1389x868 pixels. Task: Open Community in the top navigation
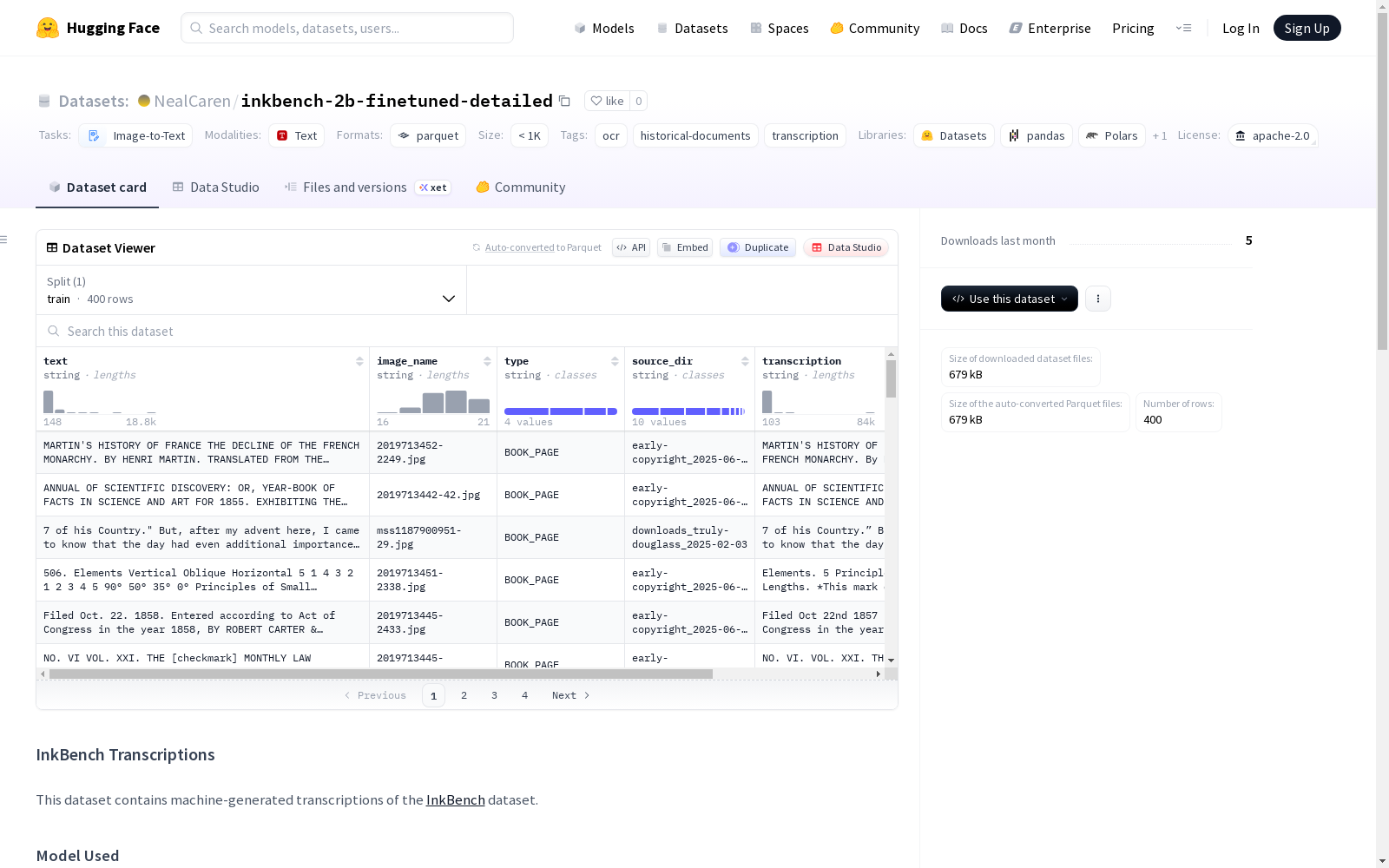coord(875,28)
